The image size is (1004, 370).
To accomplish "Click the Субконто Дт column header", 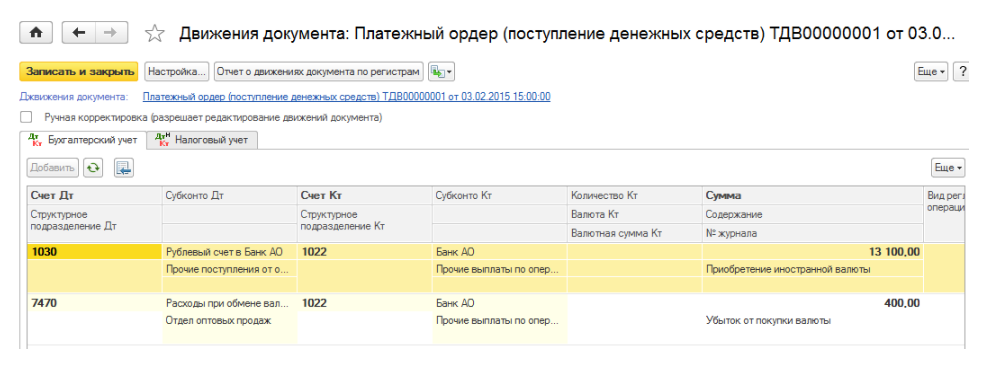I will point(229,196).
